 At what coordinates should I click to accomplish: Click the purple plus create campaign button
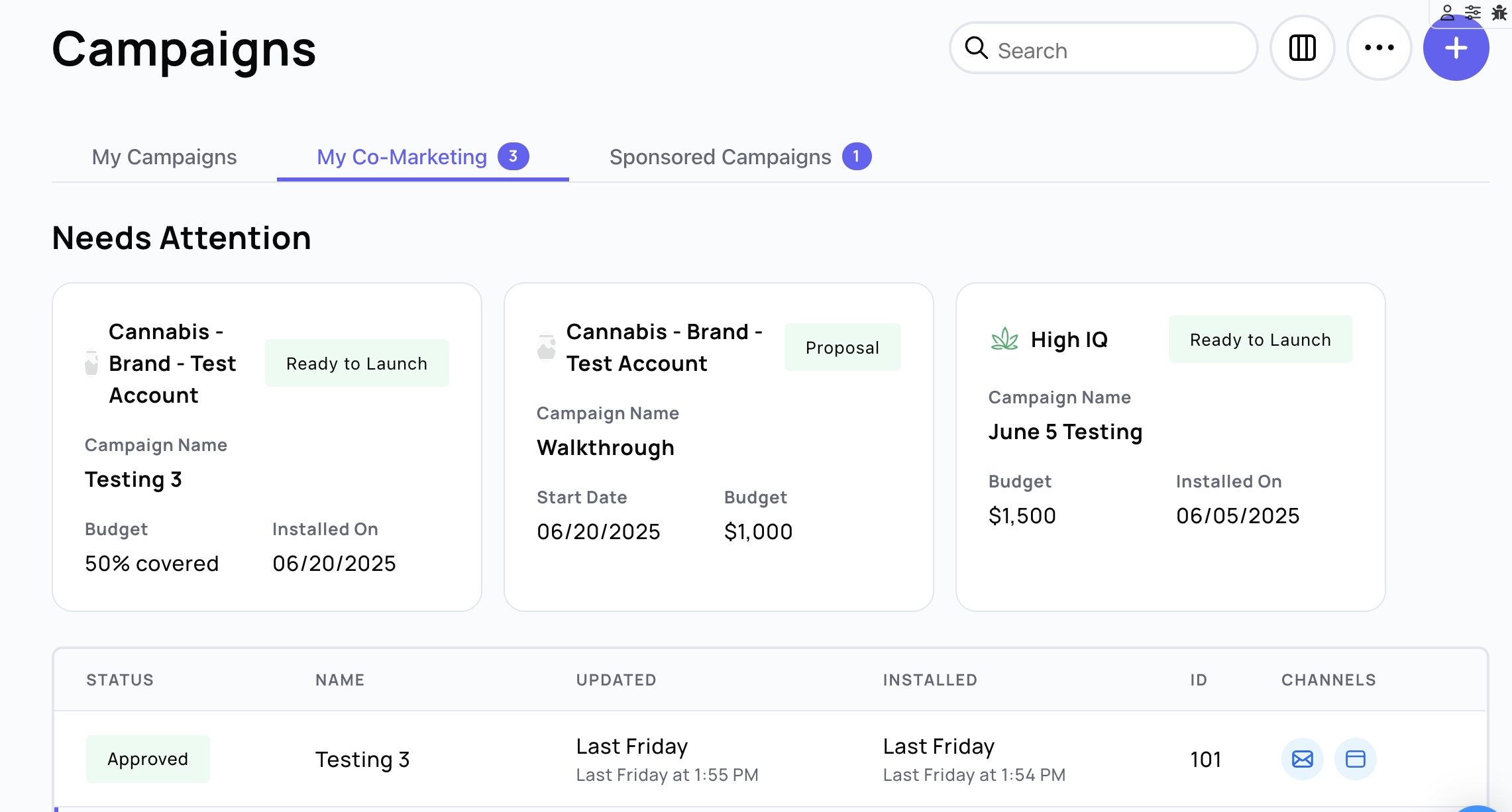click(1456, 48)
